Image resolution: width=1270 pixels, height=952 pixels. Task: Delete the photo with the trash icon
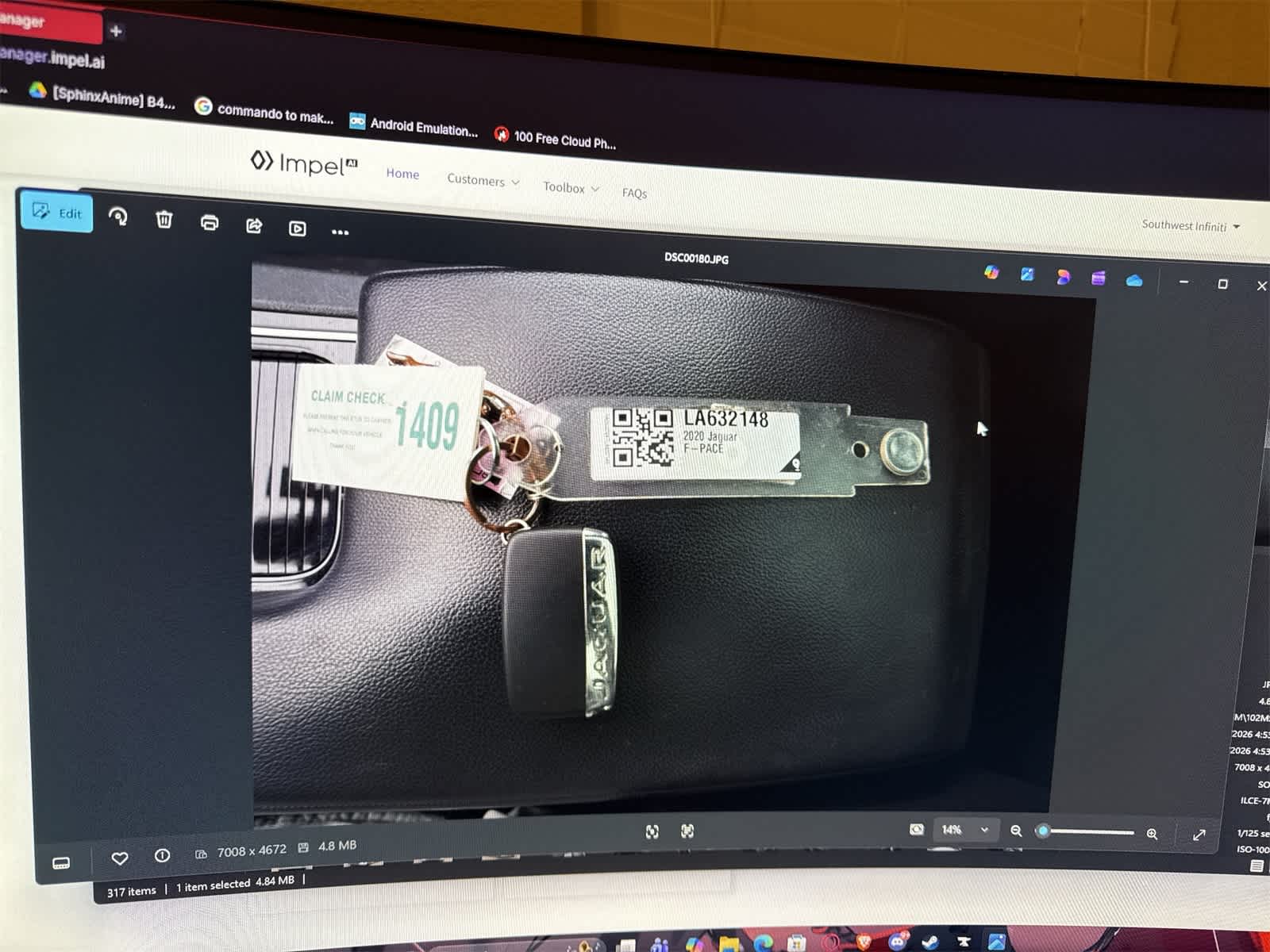click(x=164, y=220)
